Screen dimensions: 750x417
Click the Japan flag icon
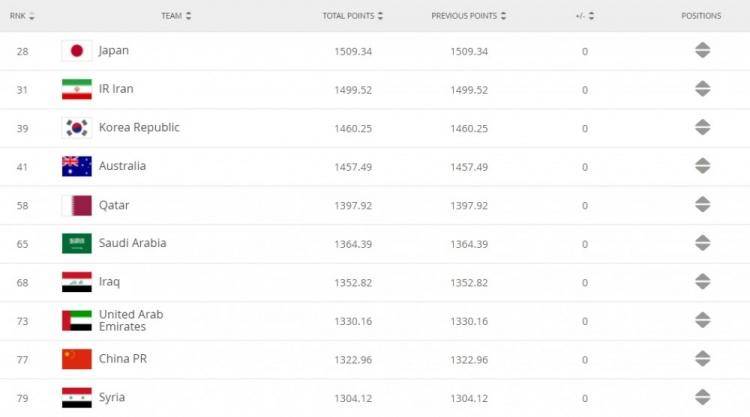pos(76,51)
